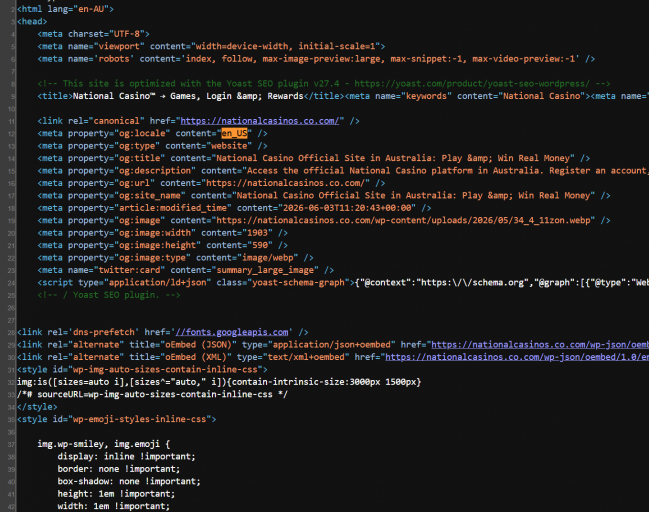Click the height: 1em !important line
The height and width of the screenshot is (512, 649).
116,493
